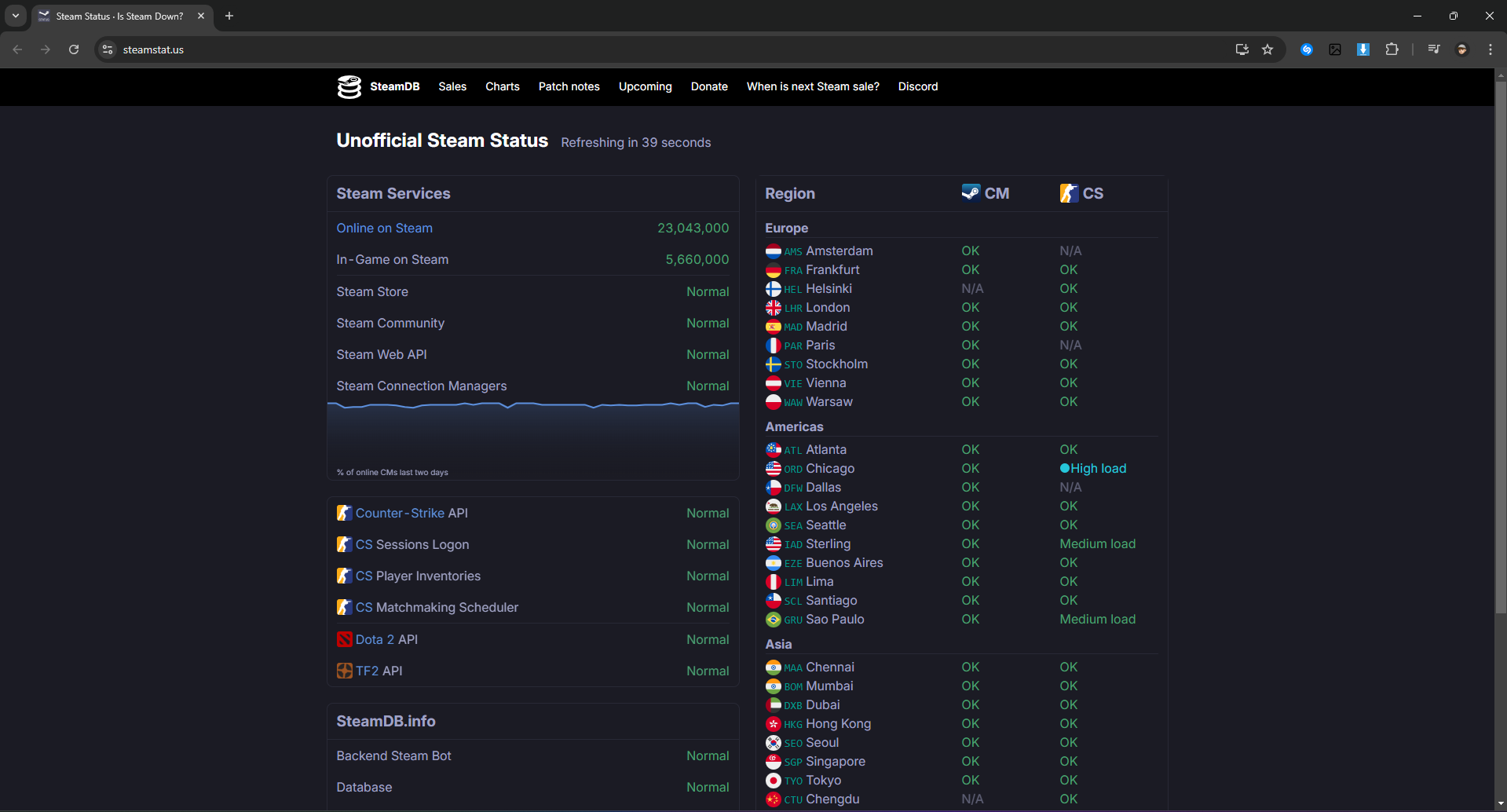Open the Charts nav item
The height and width of the screenshot is (812, 1507).
point(503,86)
